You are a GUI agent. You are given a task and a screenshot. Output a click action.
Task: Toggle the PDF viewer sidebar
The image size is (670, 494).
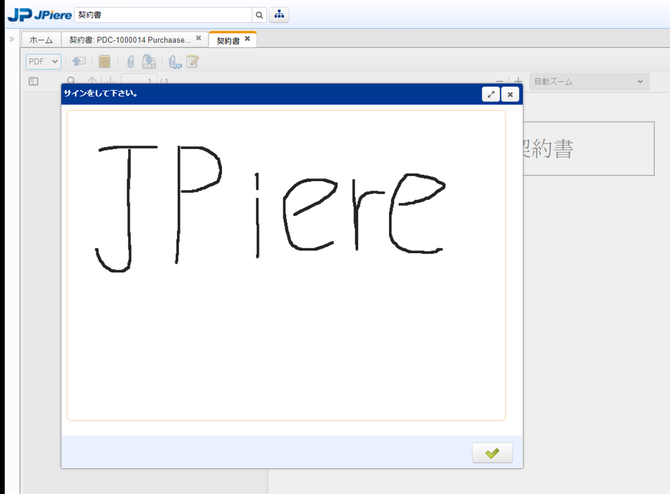(33, 81)
